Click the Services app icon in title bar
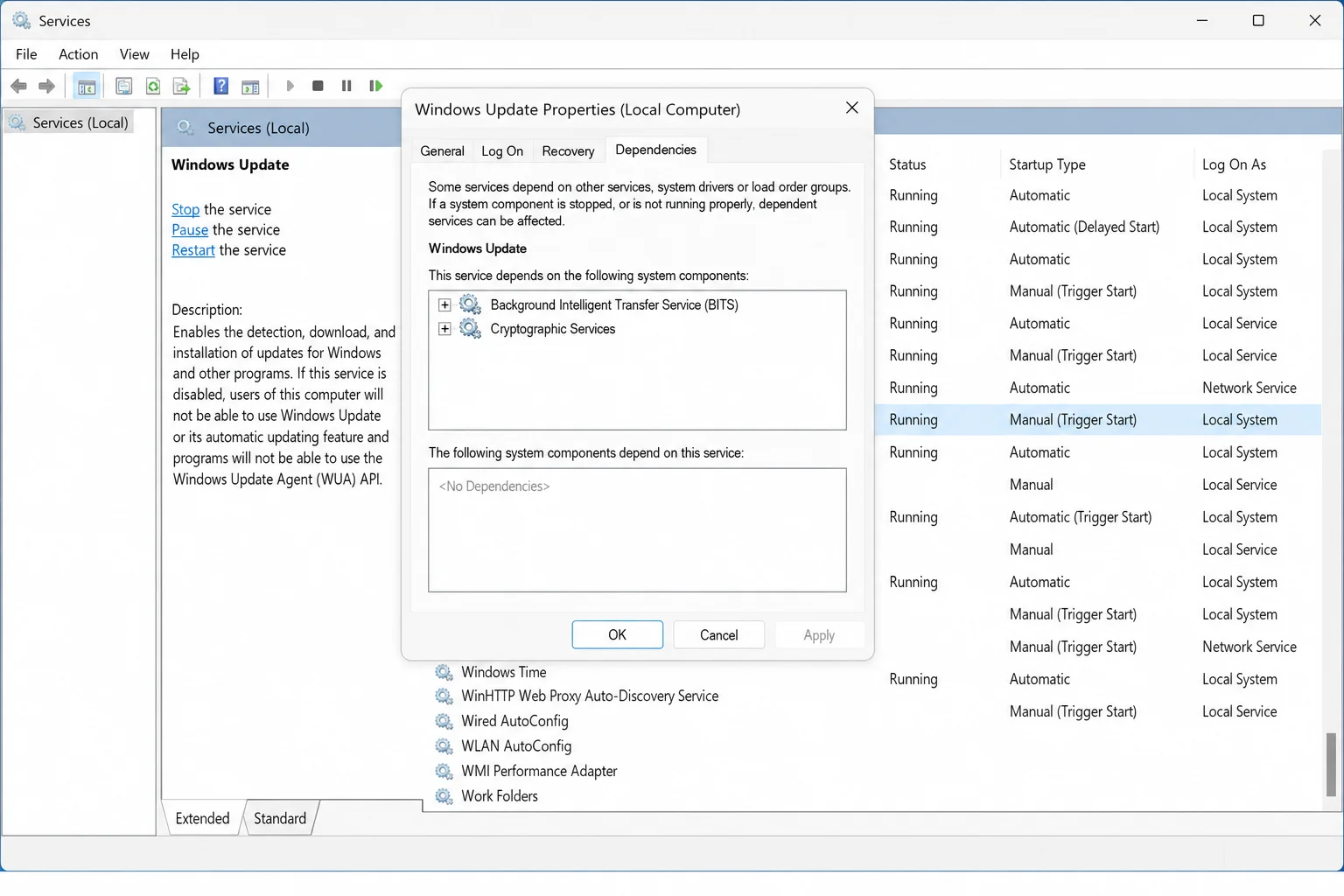 click(21, 20)
